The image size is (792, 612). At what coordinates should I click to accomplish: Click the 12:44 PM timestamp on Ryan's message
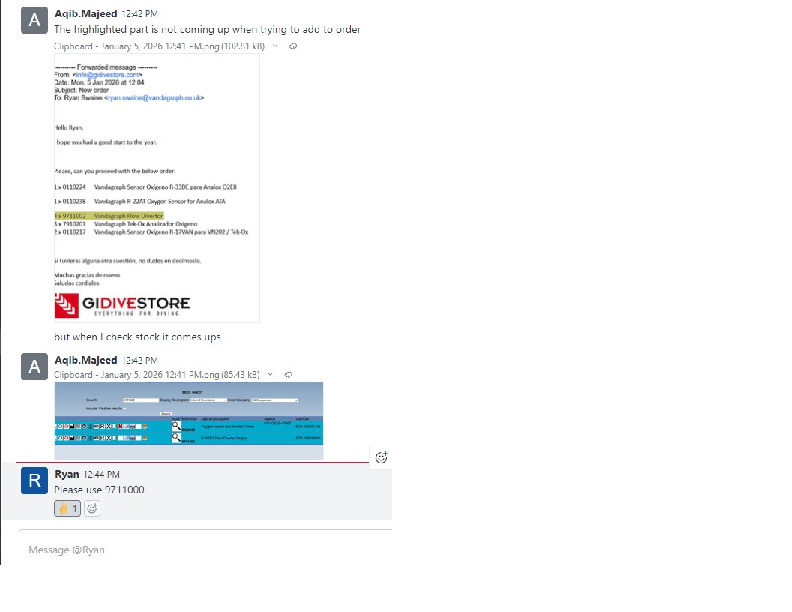click(101, 474)
